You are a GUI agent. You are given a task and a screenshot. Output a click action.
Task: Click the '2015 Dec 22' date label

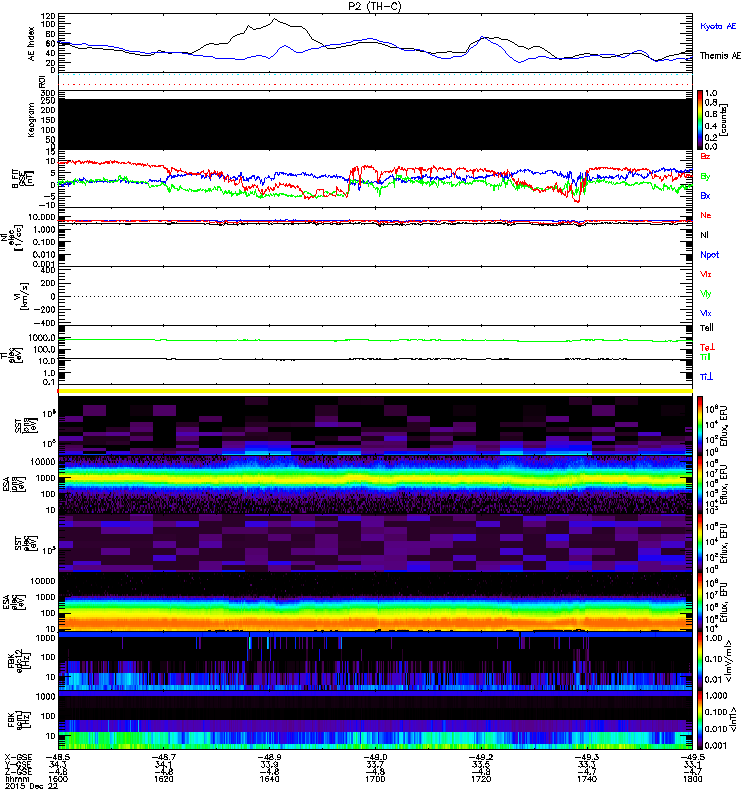31,786
